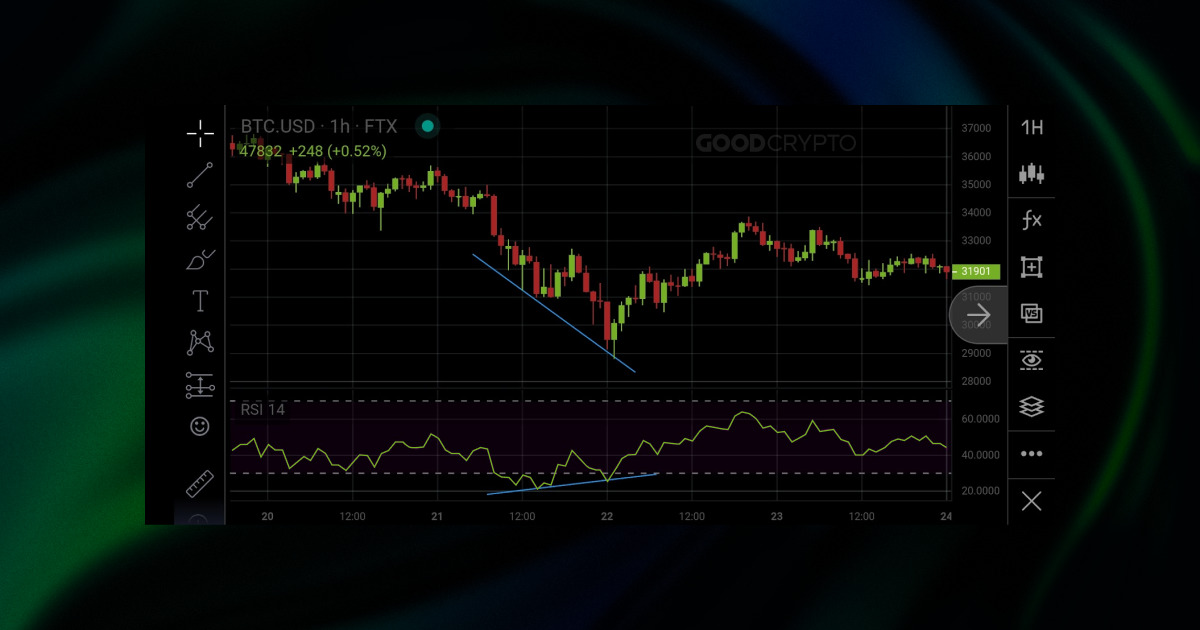
Task: Select the text annotation tool
Action: 200,299
